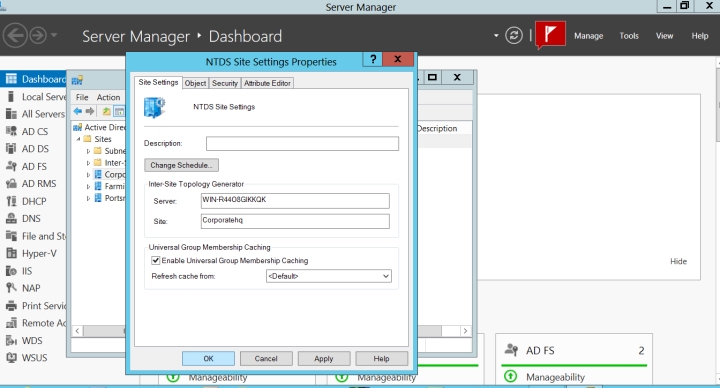Open the notifications flag icon
Image resolution: width=720 pixels, height=388 pixels.
pyautogui.click(x=550, y=35)
